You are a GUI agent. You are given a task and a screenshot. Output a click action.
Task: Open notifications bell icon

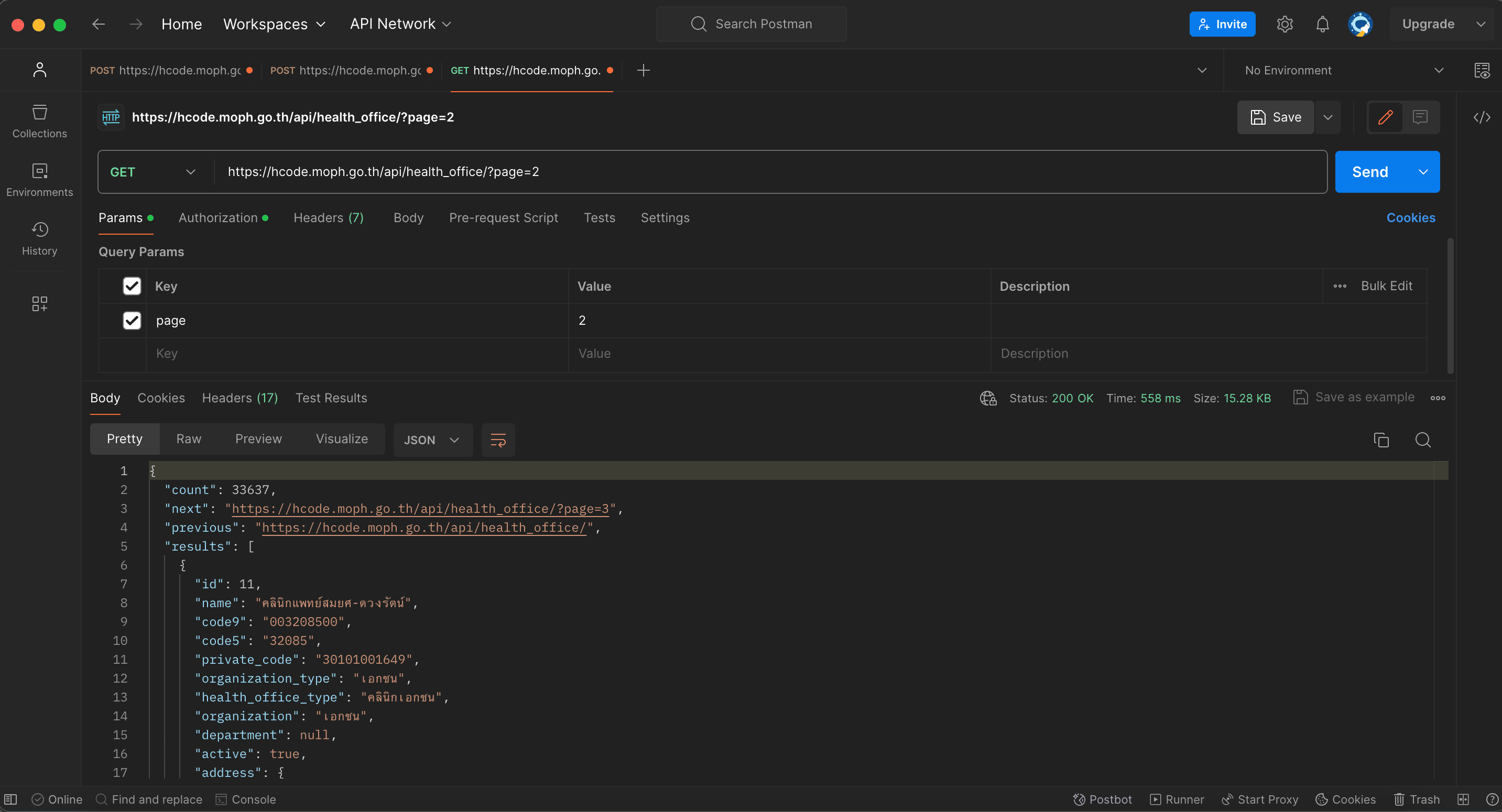click(1322, 24)
